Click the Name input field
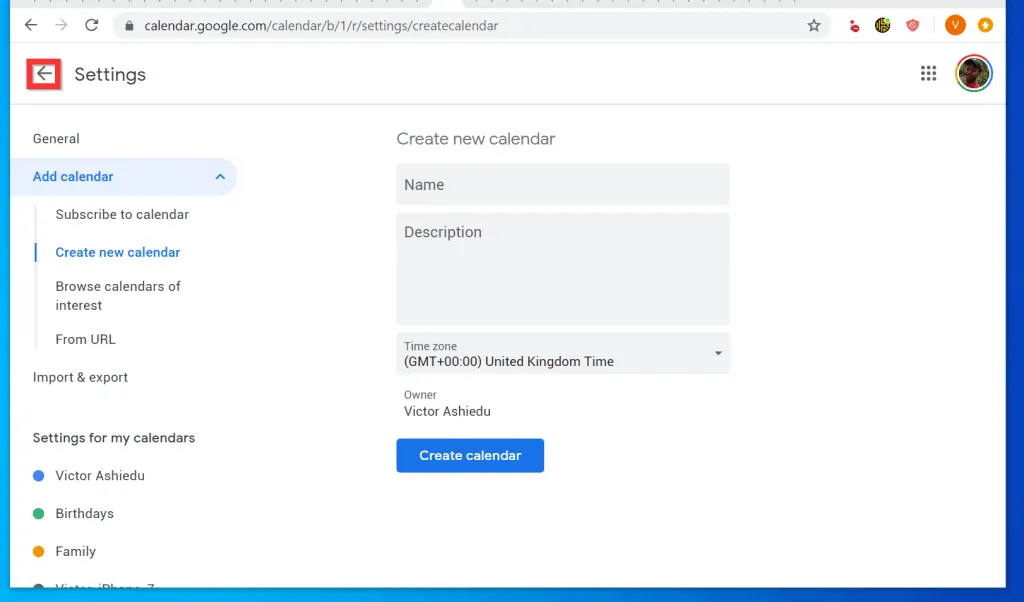This screenshot has height=602, width=1024. (562, 184)
